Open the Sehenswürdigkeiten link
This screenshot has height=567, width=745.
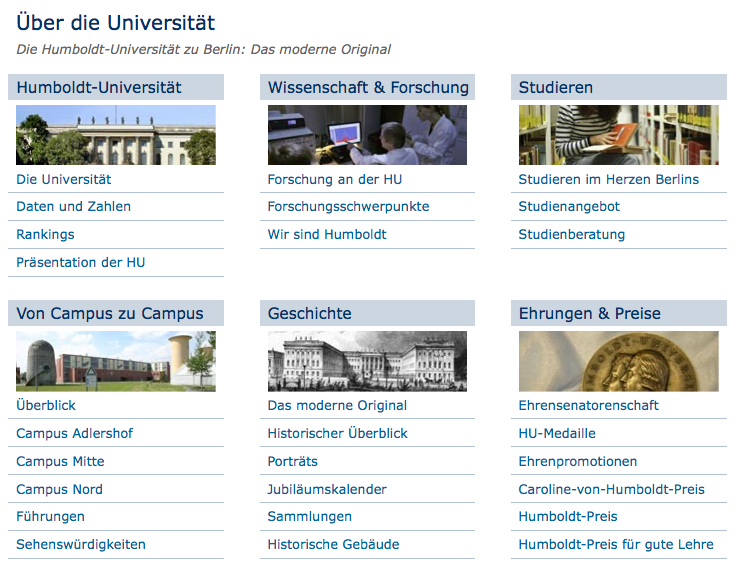pos(81,545)
